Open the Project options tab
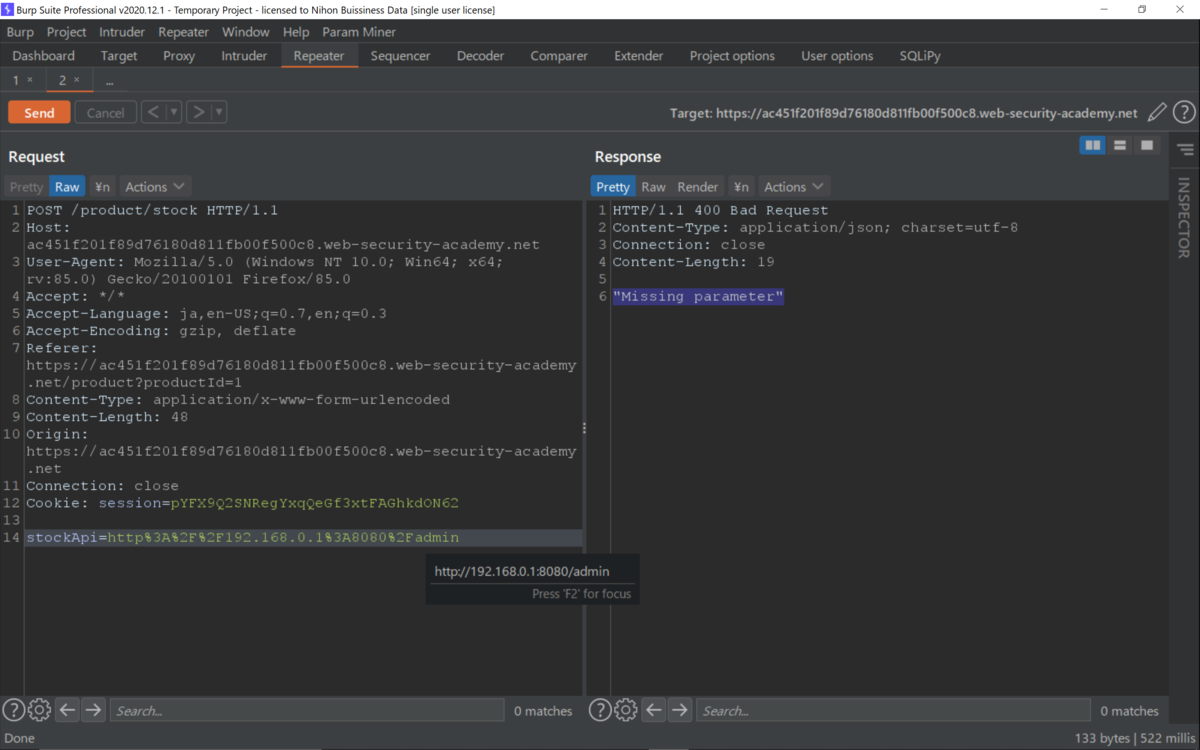The height and width of the screenshot is (750, 1200). pyautogui.click(x=732, y=56)
